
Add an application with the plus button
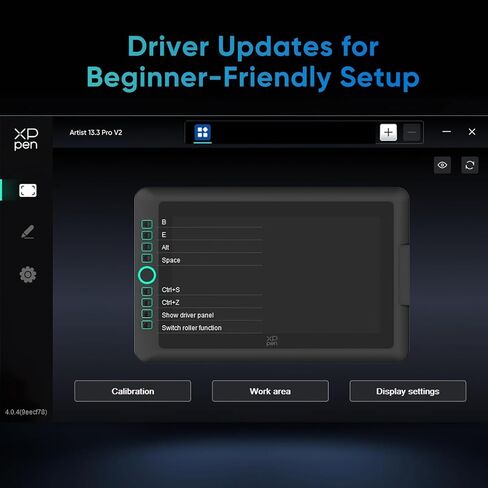(388, 133)
